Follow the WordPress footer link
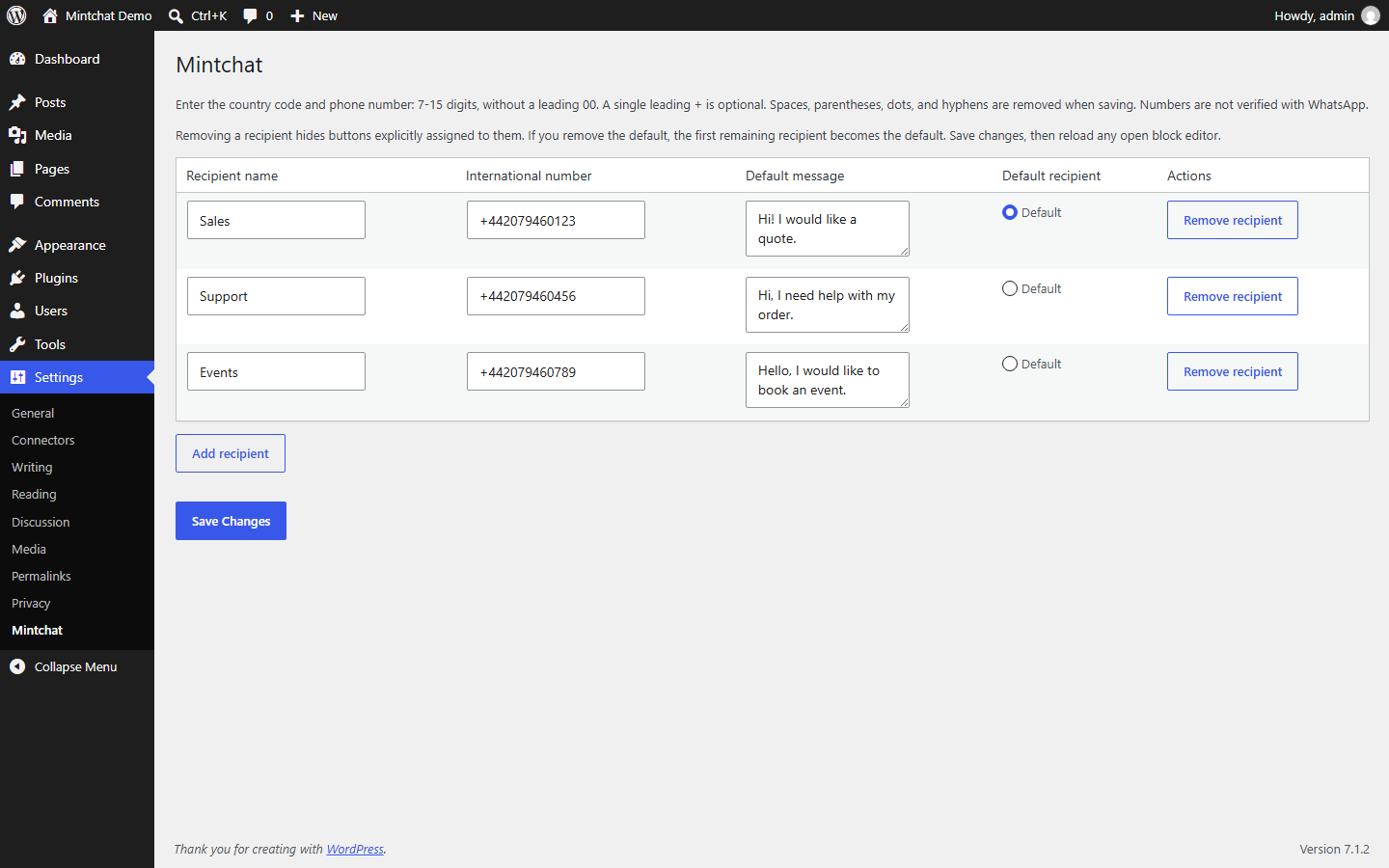Image resolution: width=1389 pixels, height=868 pixels. tap(355, 849)
